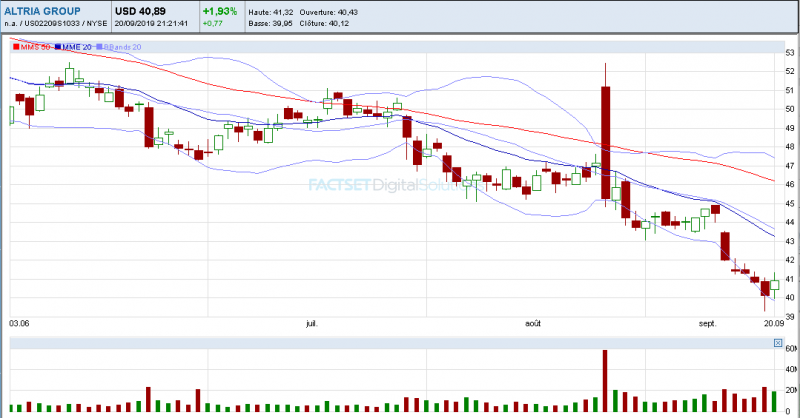Select the sept. date axis label
Viewport: 800px width, 418px height.
pyautogui.click(x=709, y=324)
